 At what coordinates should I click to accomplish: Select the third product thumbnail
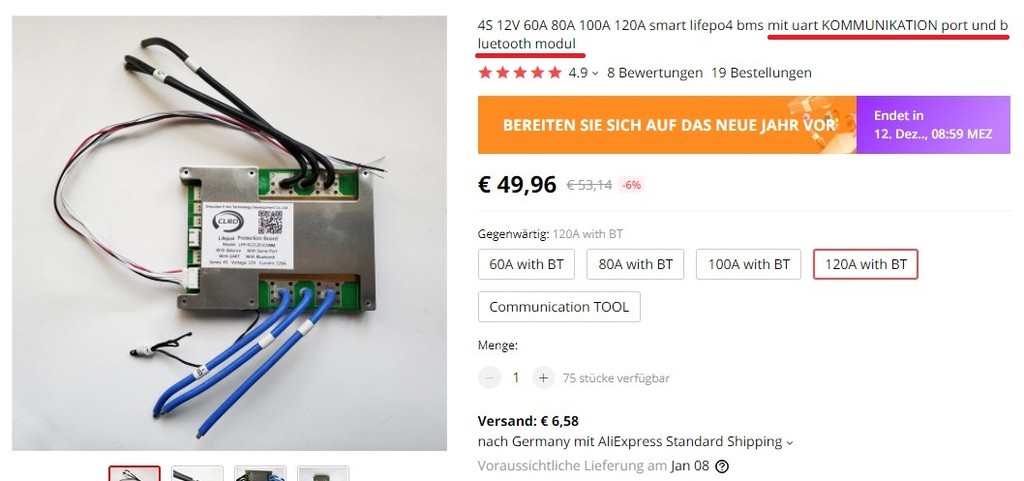[x=260, y=473]
